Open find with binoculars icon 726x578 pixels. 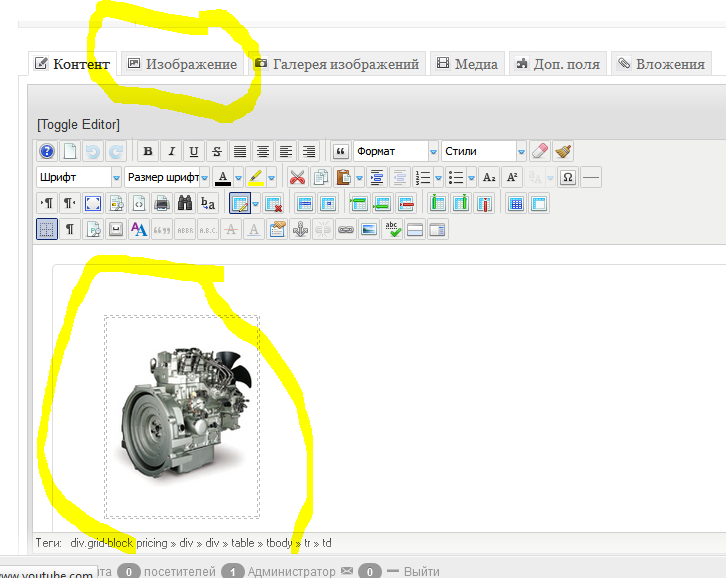[x=185, y=203]
